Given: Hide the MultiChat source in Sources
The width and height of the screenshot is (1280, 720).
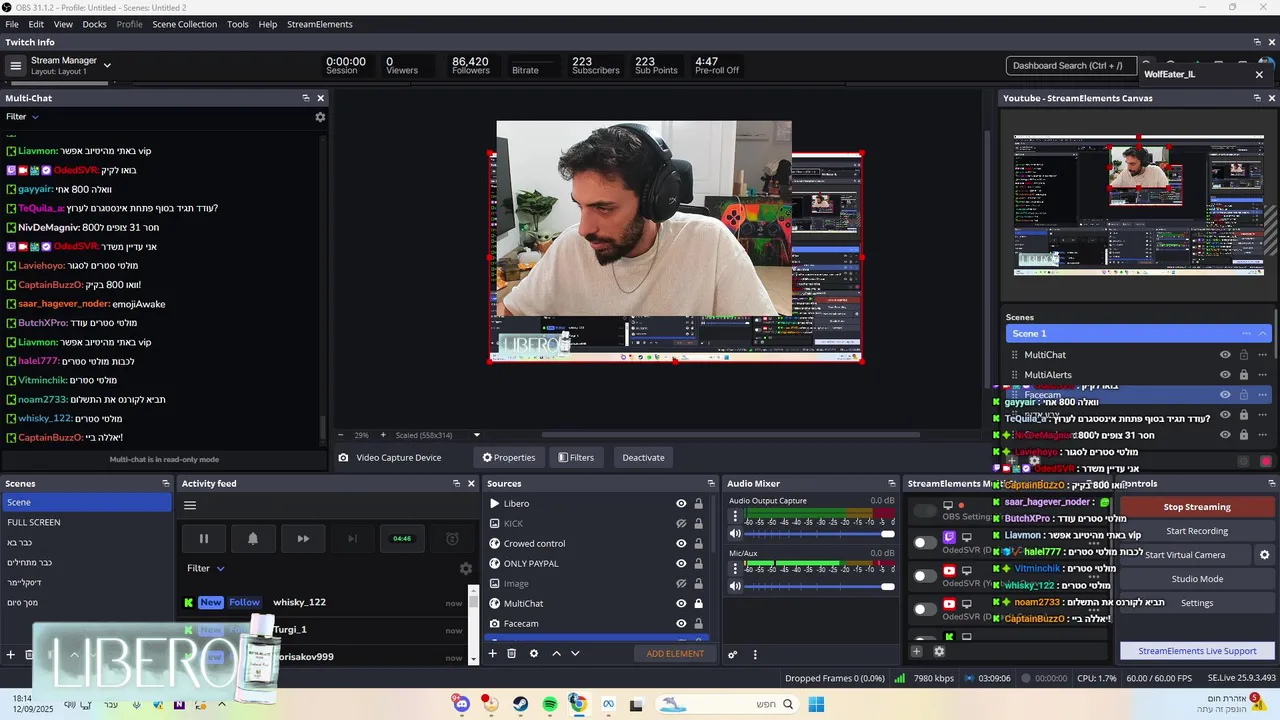Looking at the screenshot, I should click(x=681, y=604).
